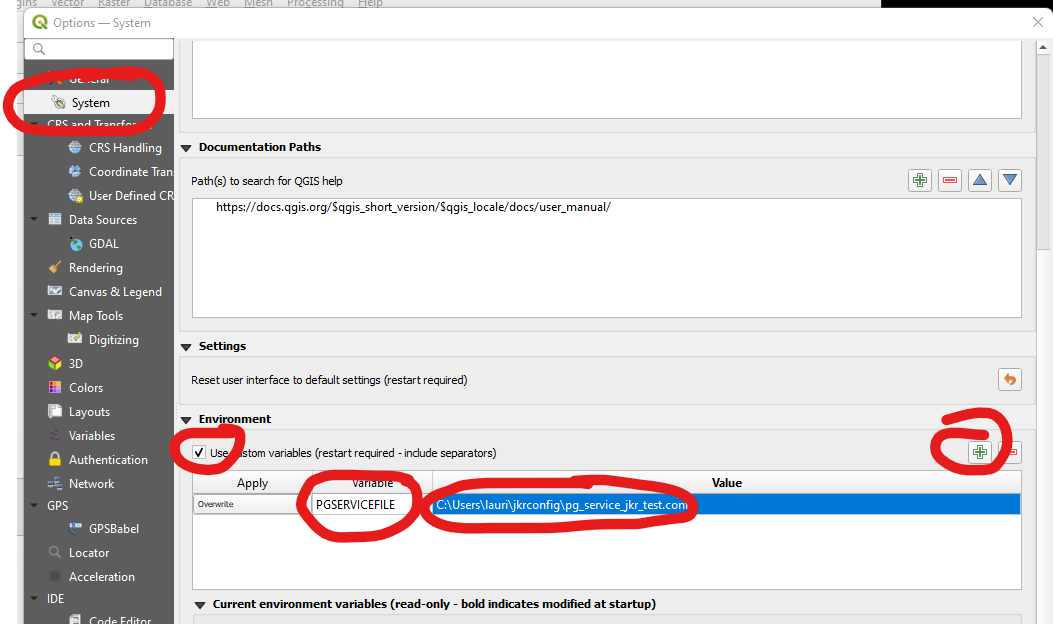Click the Network icon
Image resolution: width=1053 pixels, height=624 pixels.
[x=55, y=484]
